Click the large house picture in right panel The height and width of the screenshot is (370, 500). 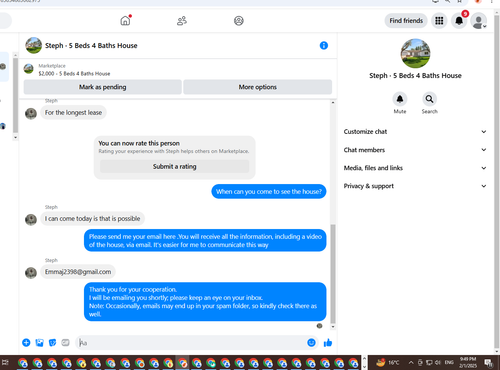click(x=415, y=53)
